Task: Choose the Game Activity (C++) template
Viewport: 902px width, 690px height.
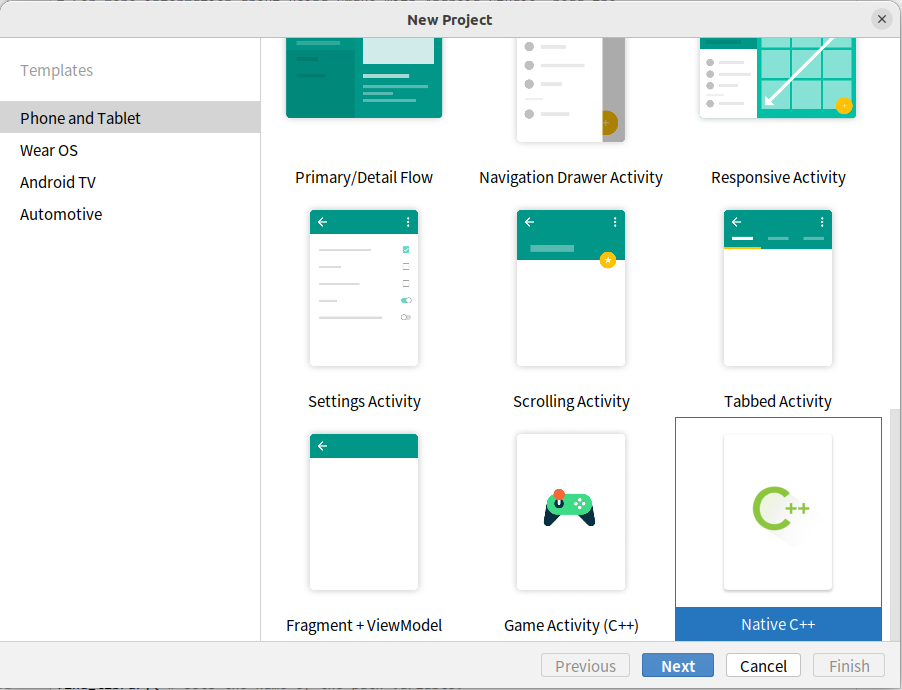Action: (x=570, y=511)
